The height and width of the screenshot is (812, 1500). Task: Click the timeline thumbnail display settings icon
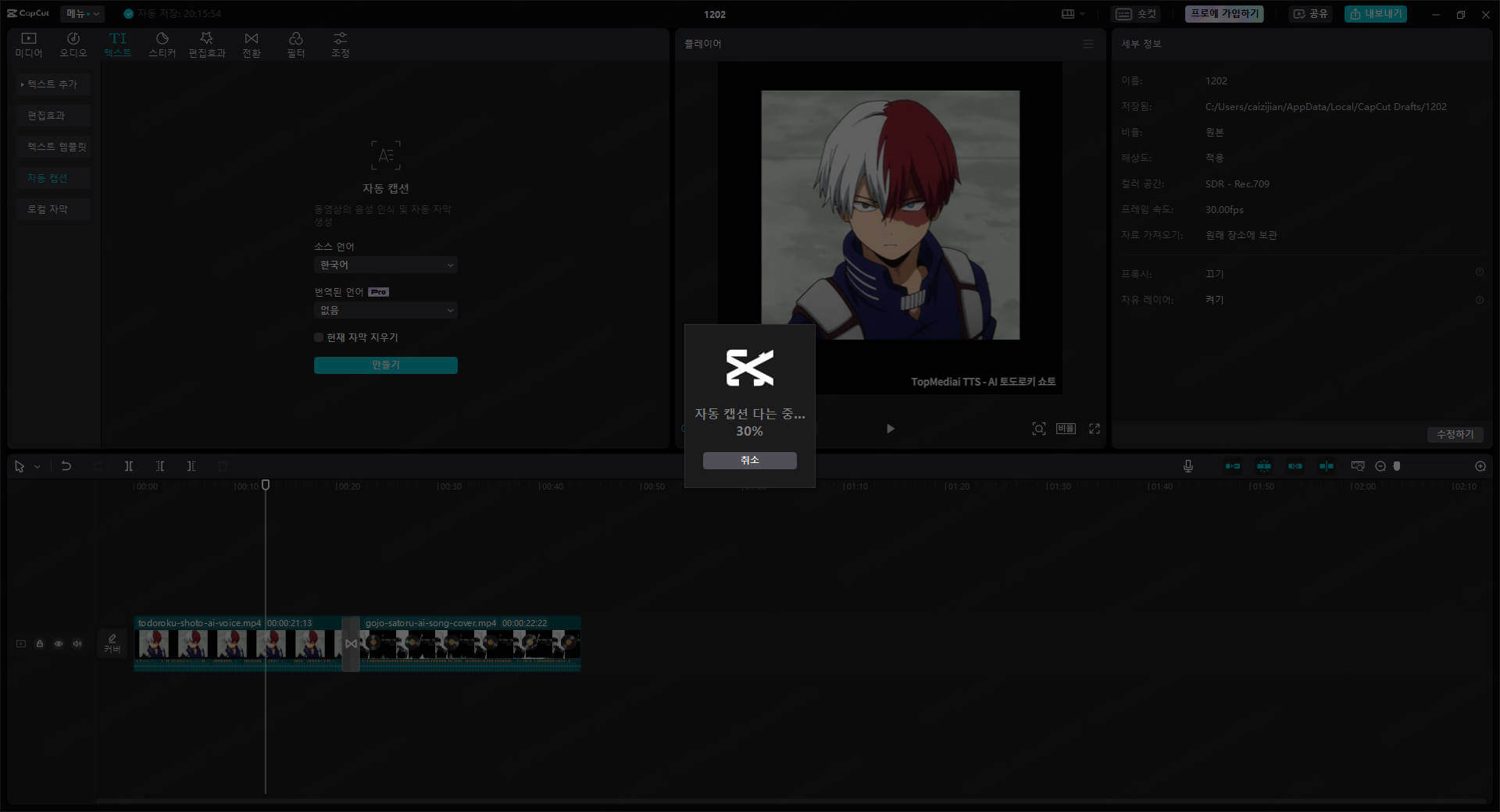point(1358,466)
